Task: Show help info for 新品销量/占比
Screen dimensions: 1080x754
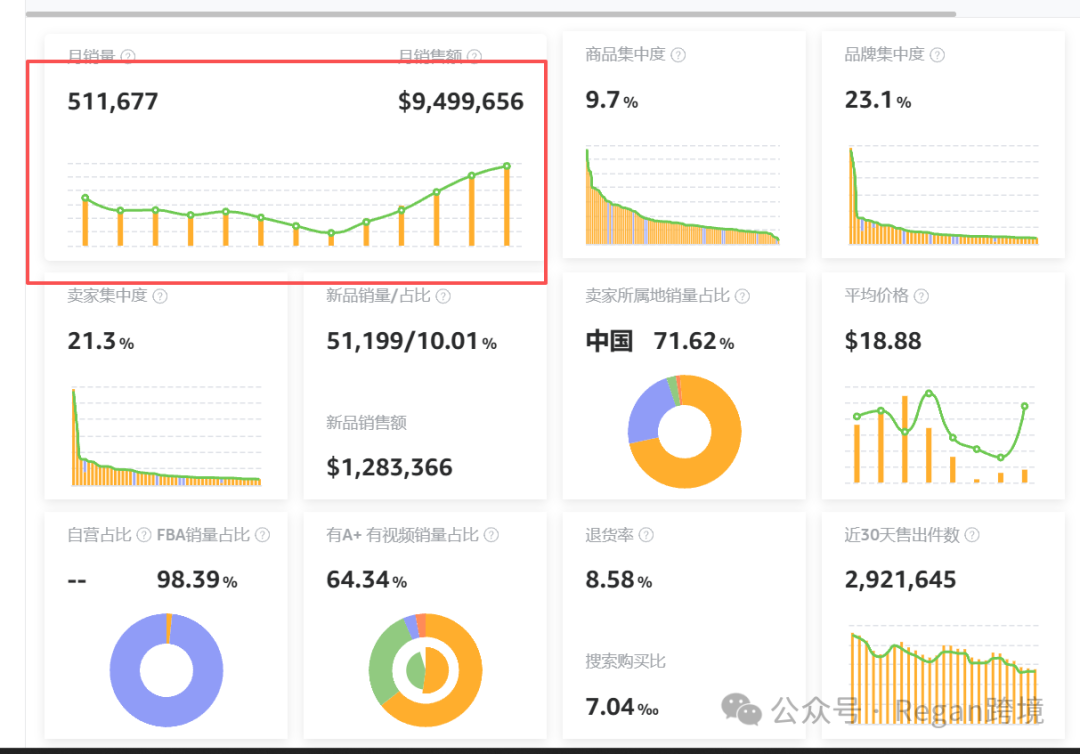Action: 444,296
